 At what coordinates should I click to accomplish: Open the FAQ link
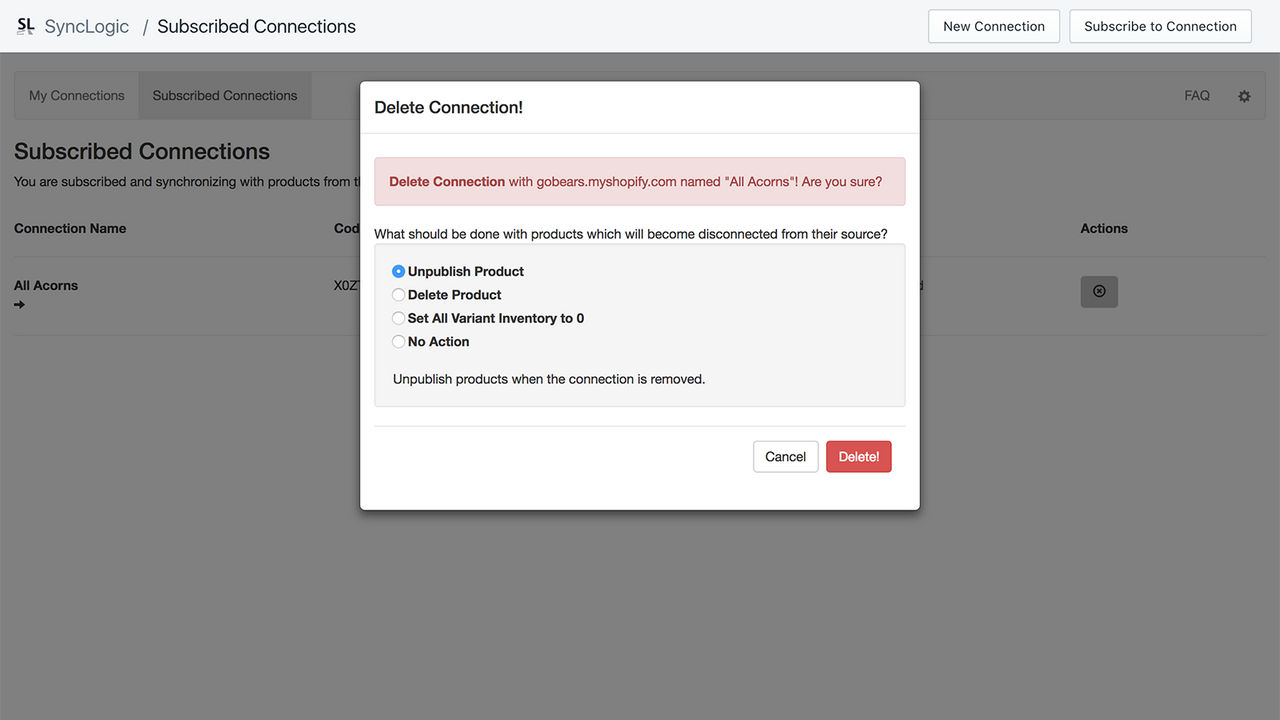[1196, 95]
